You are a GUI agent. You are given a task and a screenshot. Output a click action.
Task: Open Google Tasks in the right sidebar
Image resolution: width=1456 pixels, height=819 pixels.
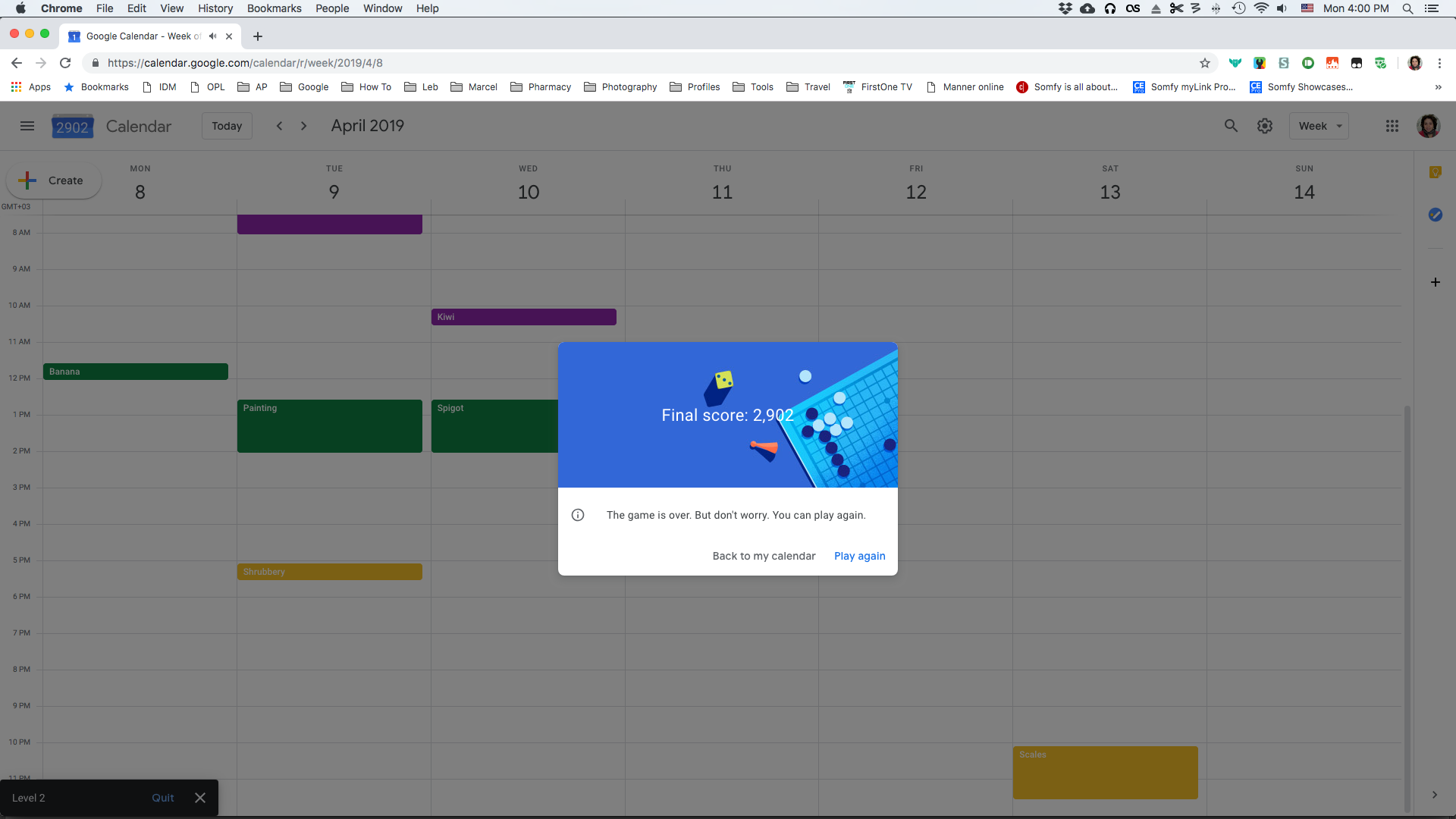coord(1436,215)
